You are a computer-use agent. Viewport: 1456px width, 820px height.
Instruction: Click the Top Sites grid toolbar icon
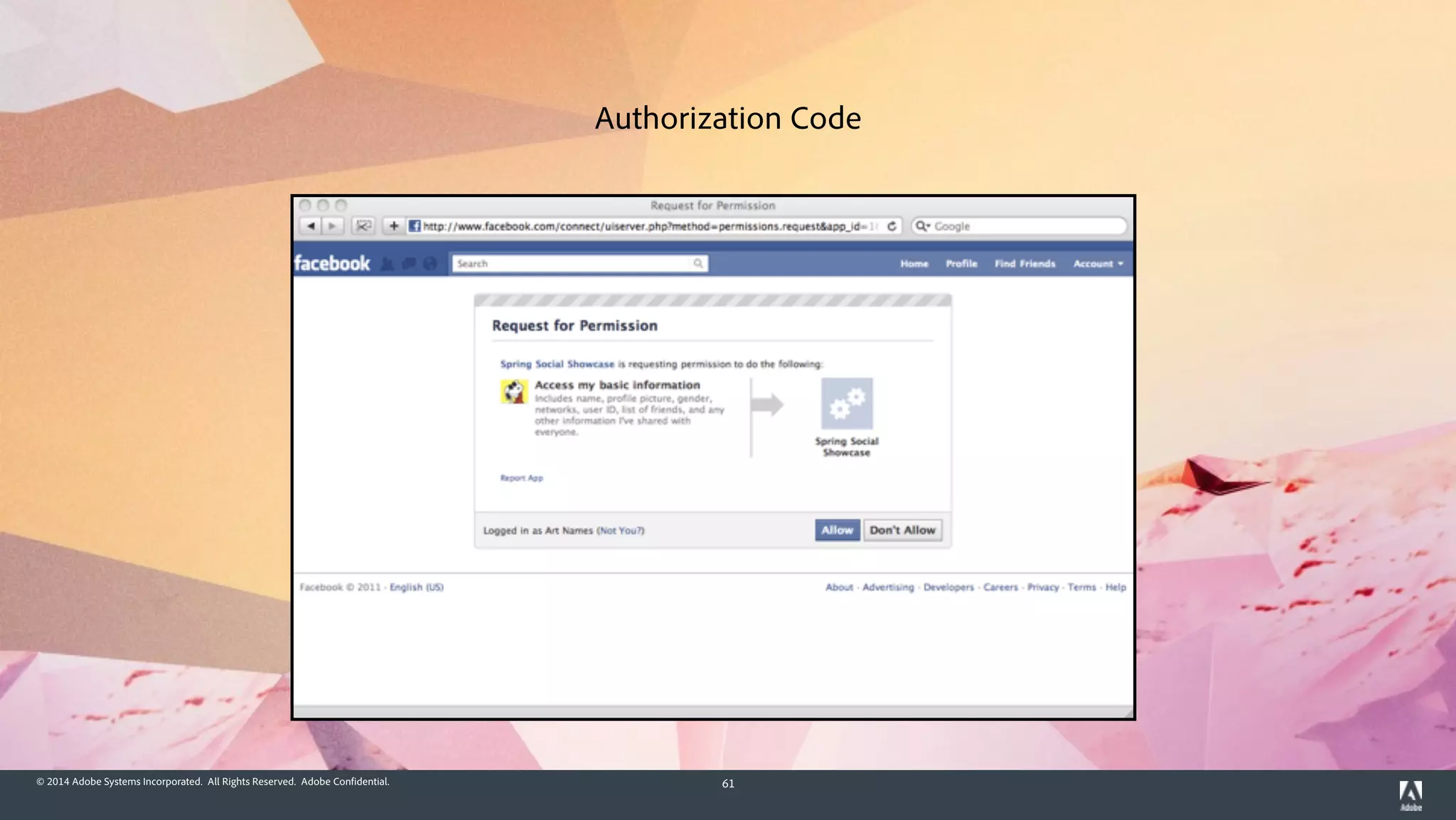363,226
